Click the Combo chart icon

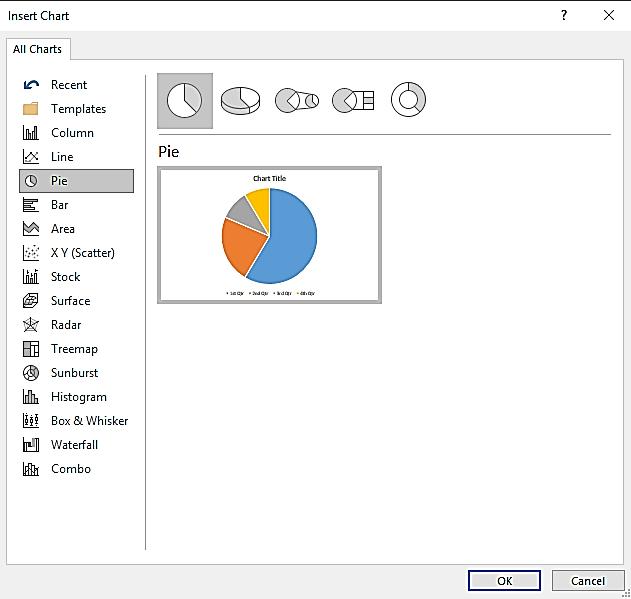pyautogui.click(x=31, y=469)
